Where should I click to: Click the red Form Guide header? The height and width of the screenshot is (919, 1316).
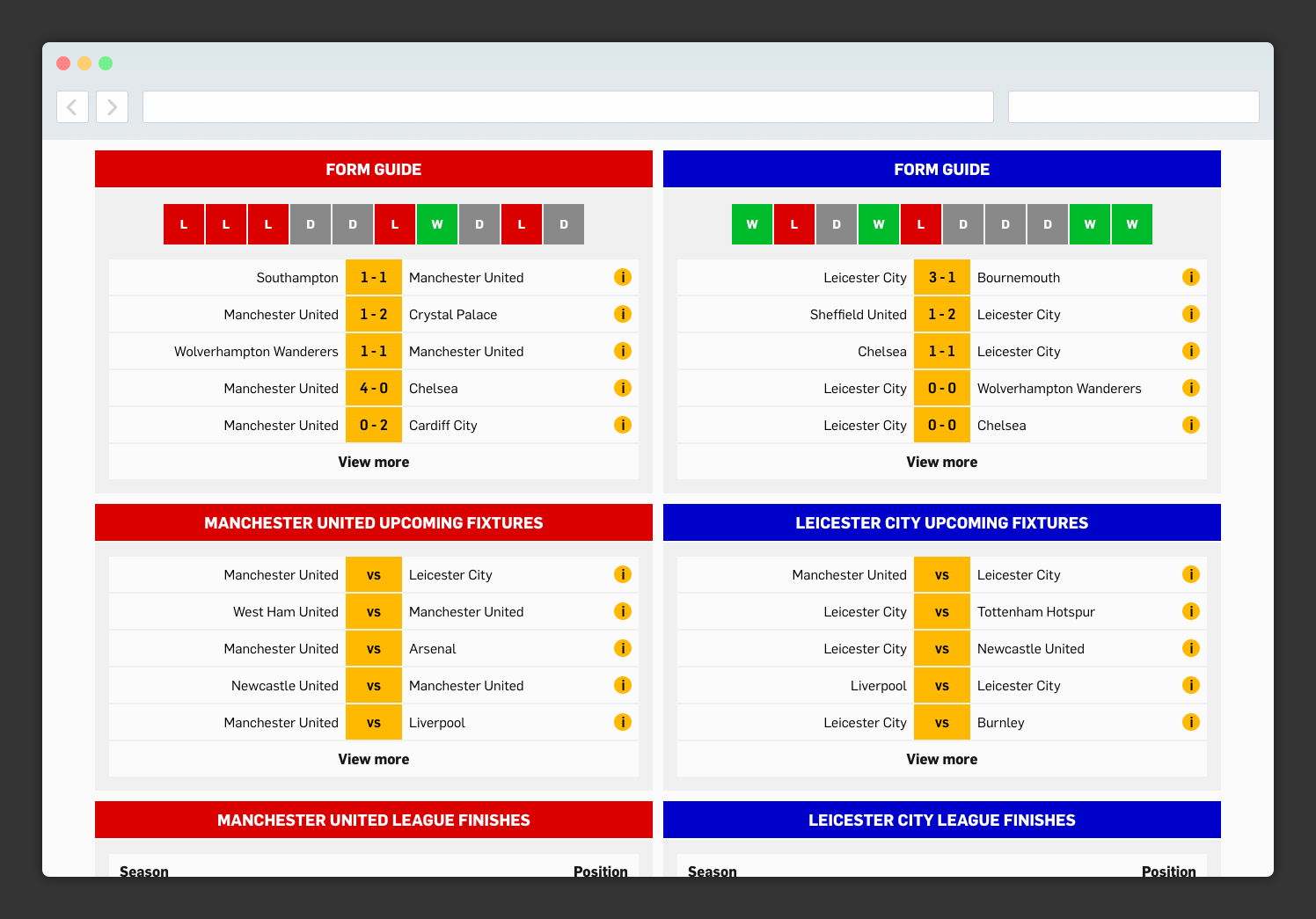pyautogui.click(x=374, y=169)
